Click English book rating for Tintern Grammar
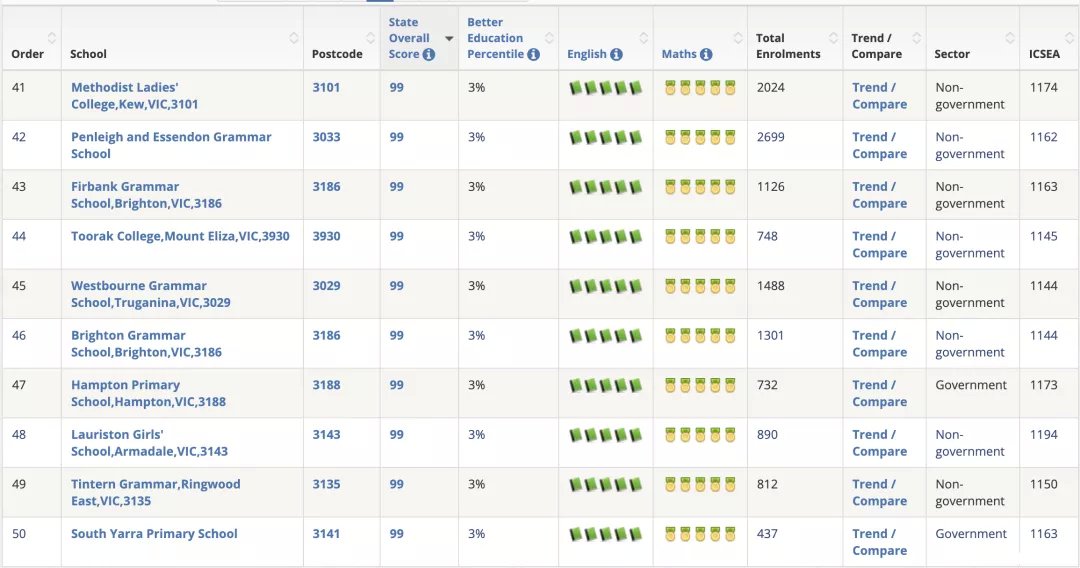 605,485
